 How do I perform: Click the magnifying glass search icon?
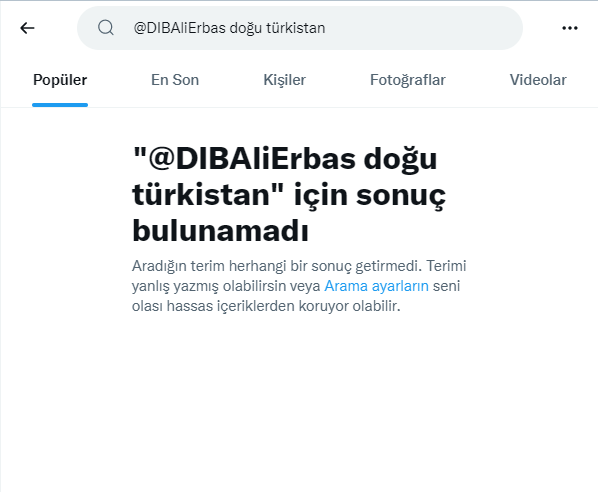[106, 28]
